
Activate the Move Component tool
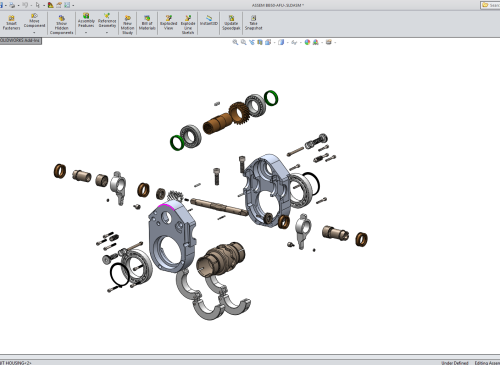point(34,21)
